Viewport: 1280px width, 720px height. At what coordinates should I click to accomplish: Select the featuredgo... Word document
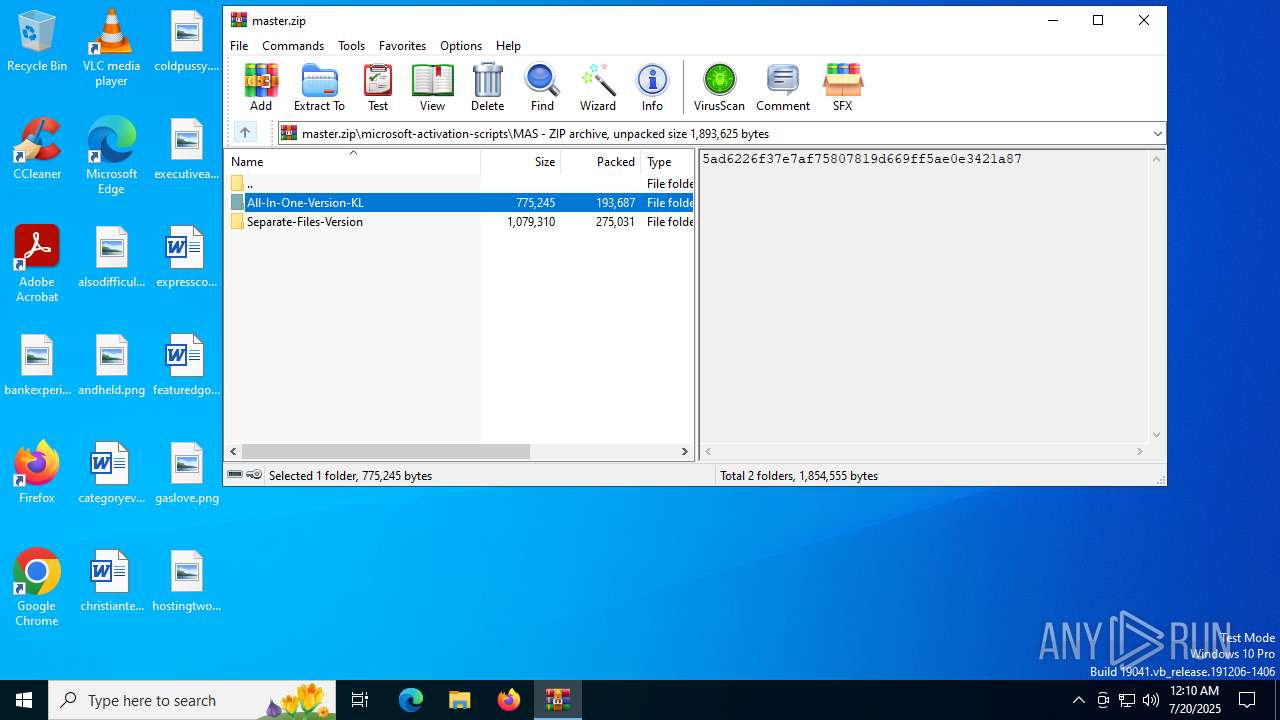186,365
